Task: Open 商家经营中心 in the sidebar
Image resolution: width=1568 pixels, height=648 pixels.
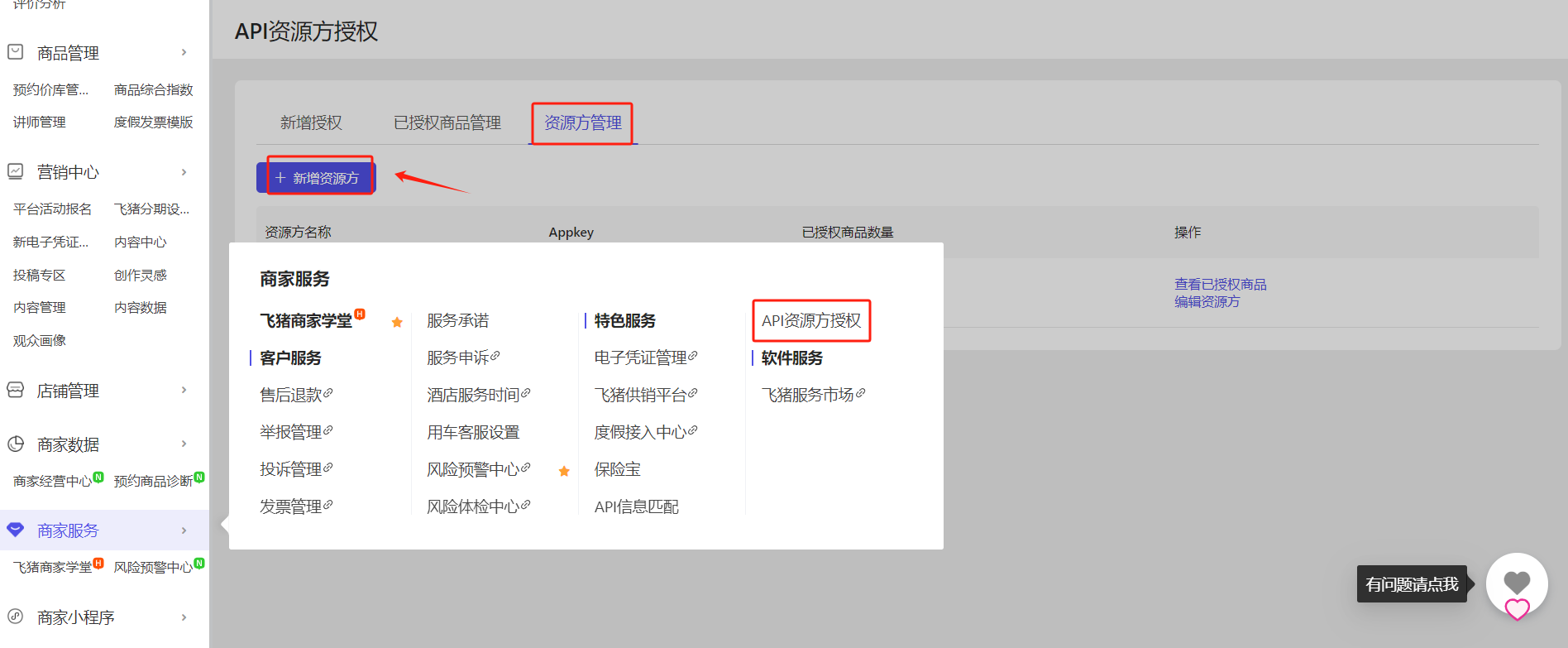Action: pyautogui.click(x=53, y=481)
